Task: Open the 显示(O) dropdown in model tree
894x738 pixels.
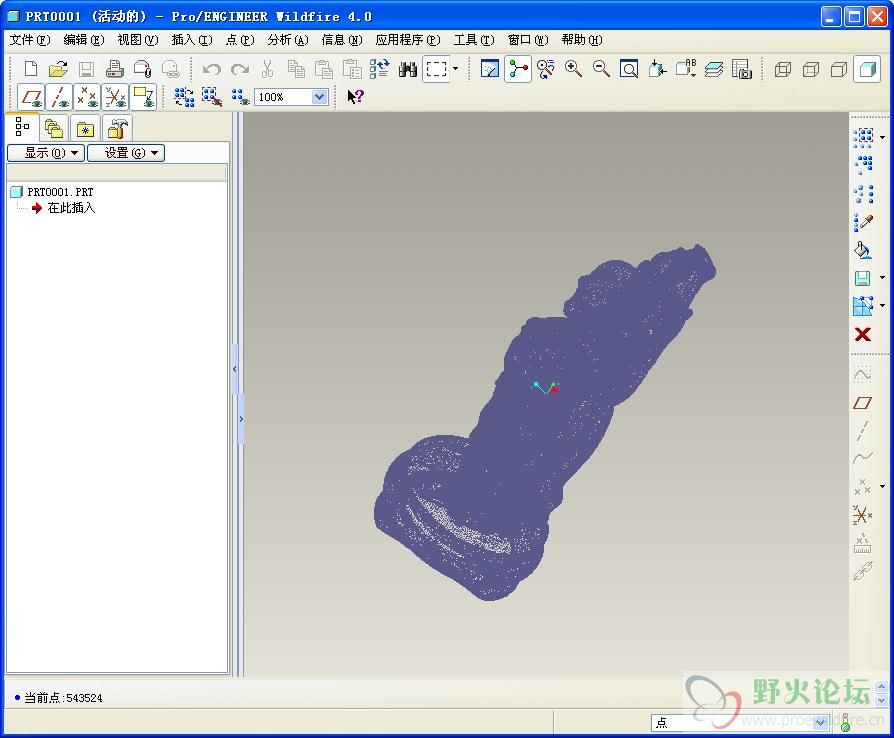Action: point(46,153)
